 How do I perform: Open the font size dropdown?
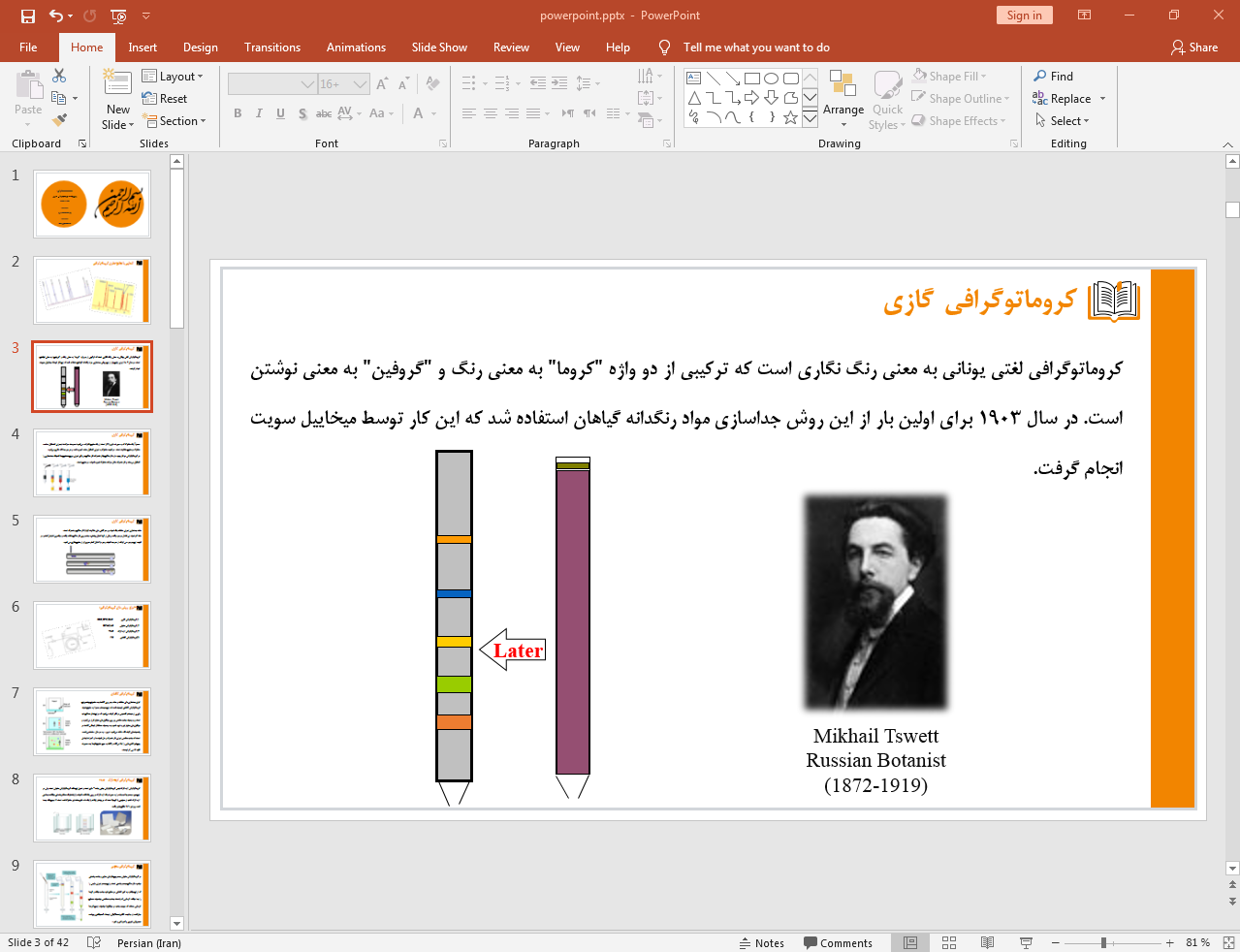pyautogui.click(x=360, y=84)
